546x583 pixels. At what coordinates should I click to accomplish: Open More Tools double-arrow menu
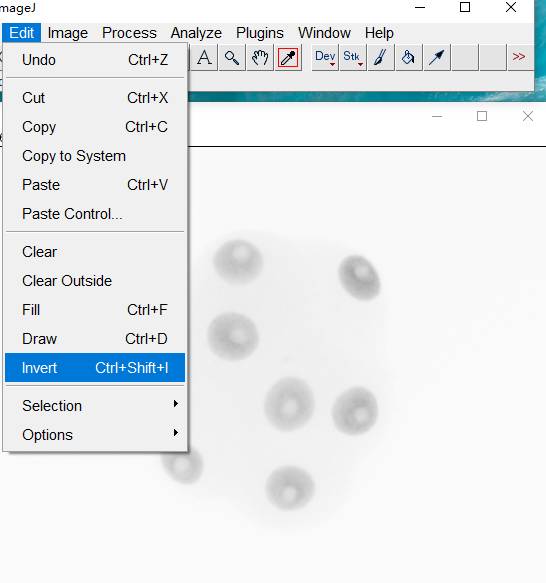pos(519,58)
